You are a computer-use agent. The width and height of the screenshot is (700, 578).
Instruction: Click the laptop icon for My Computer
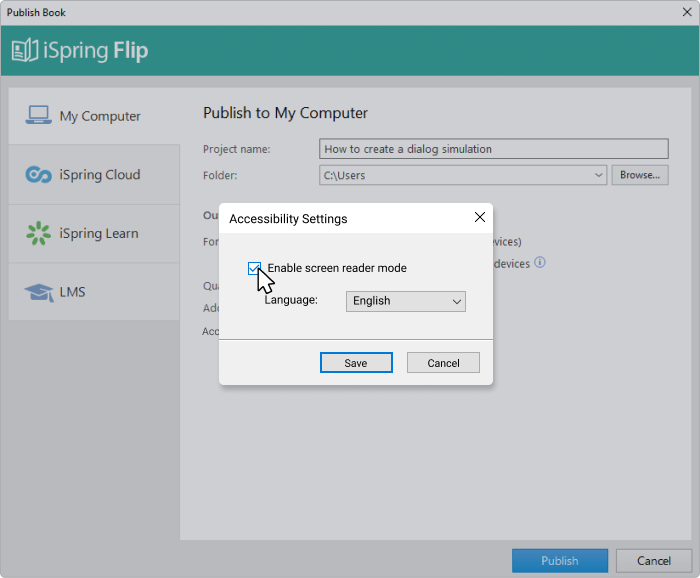click(38, 115)
